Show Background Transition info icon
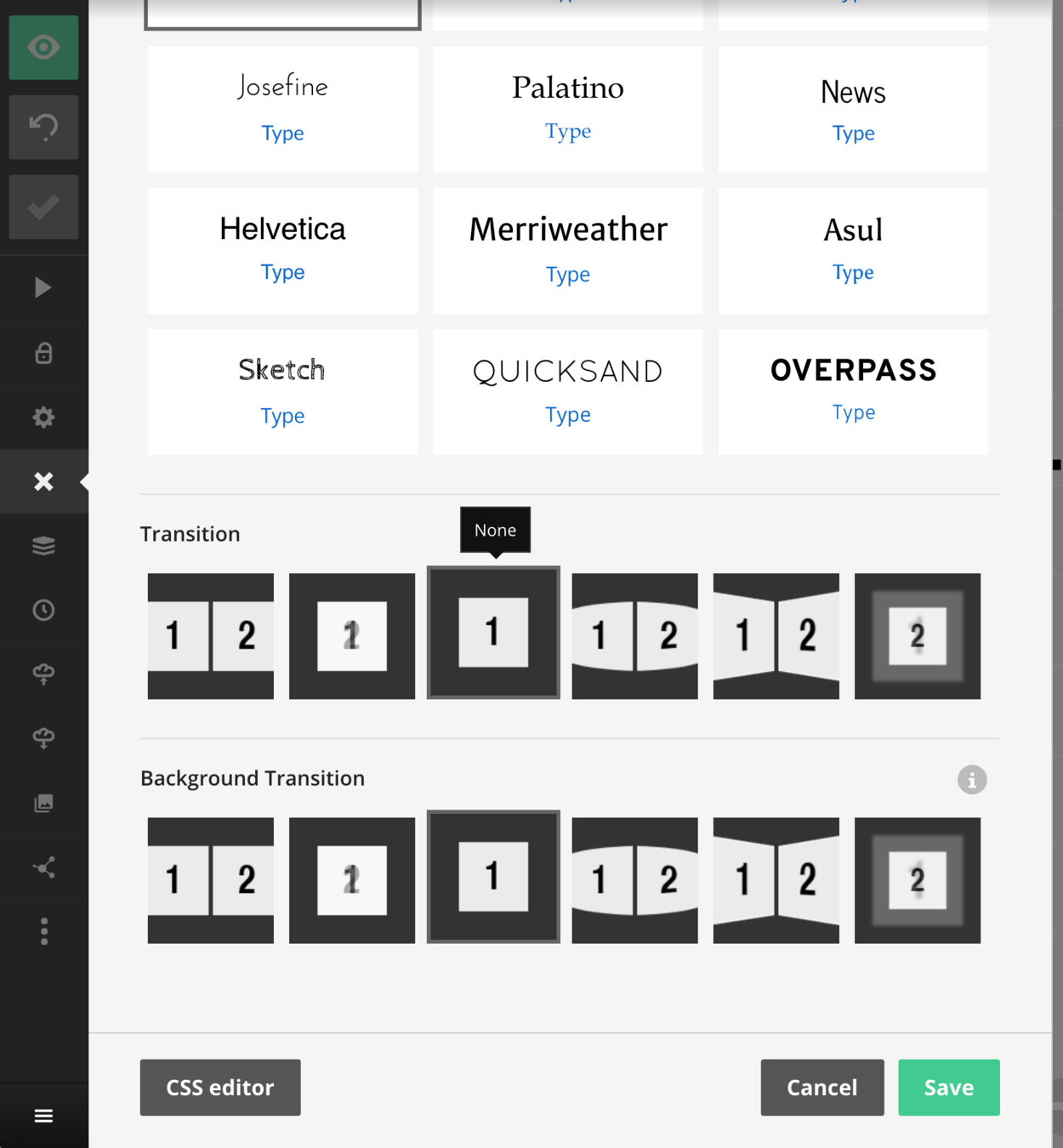The width and height of the screenshot is (1063, 1148). [x=972, y=779]
